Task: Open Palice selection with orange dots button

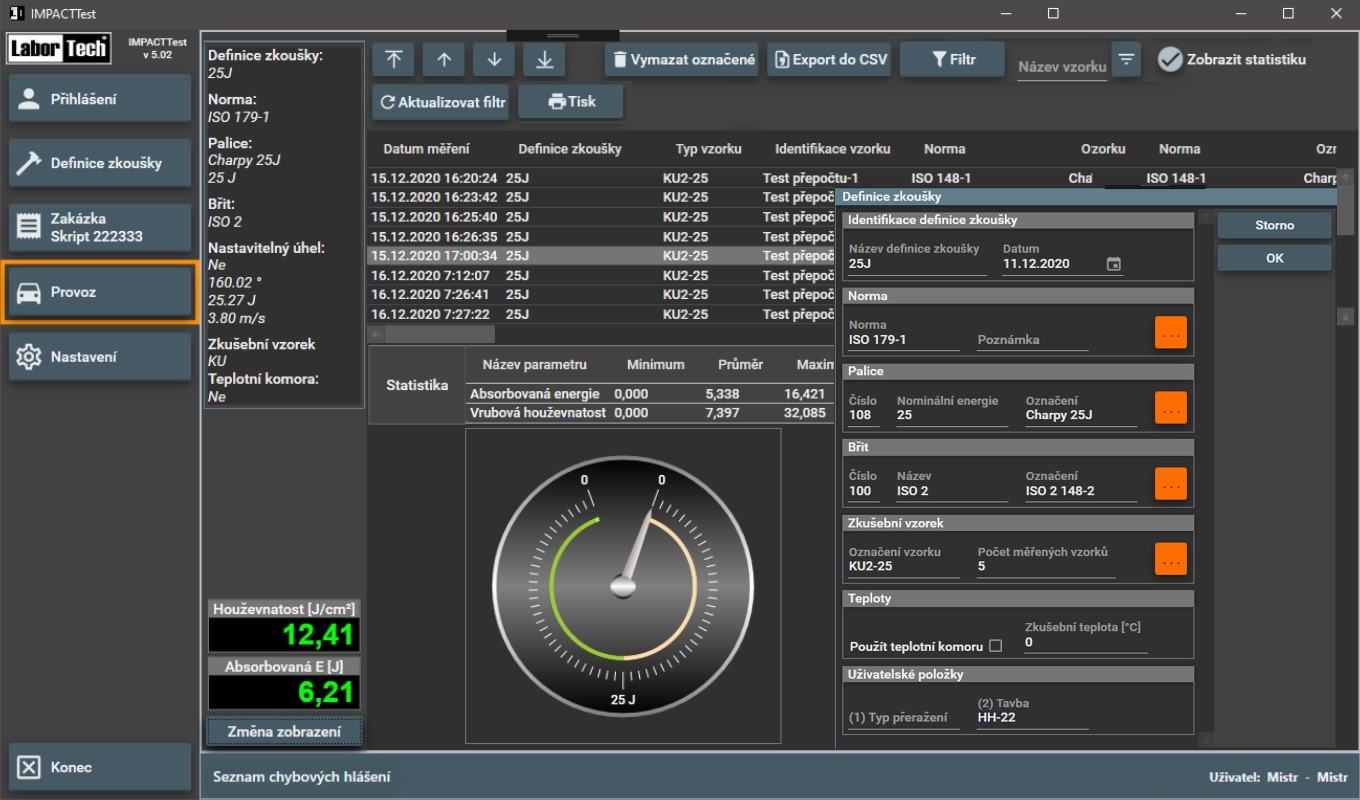Action: (x=1171, y=408)
